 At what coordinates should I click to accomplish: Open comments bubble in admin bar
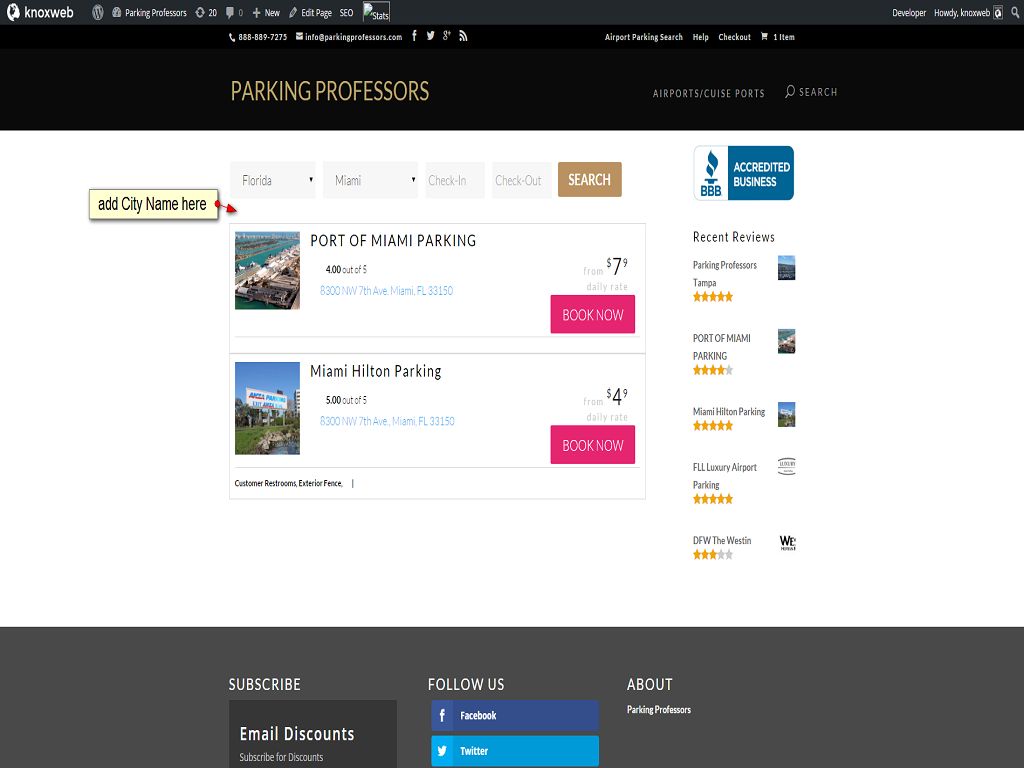234,12
